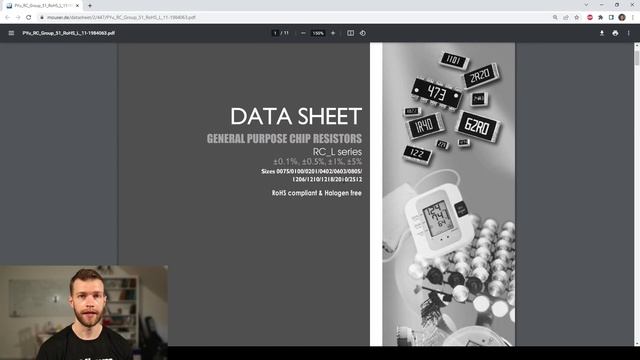Click the PDF file name title in toolbar
Screen dimensions: 640x360
pos(69,33)
